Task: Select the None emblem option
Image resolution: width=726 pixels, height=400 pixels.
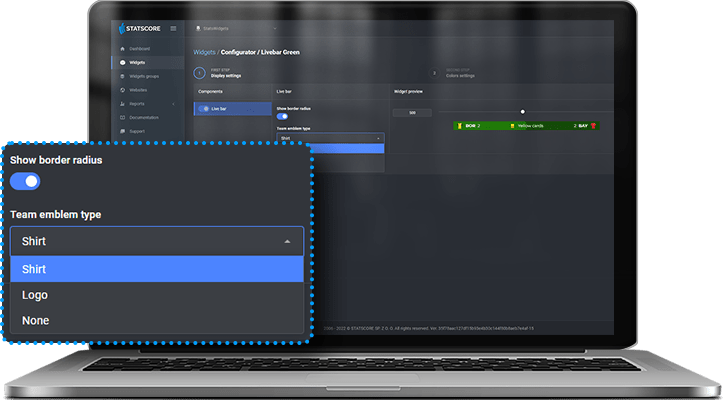Action: point(156,320)
